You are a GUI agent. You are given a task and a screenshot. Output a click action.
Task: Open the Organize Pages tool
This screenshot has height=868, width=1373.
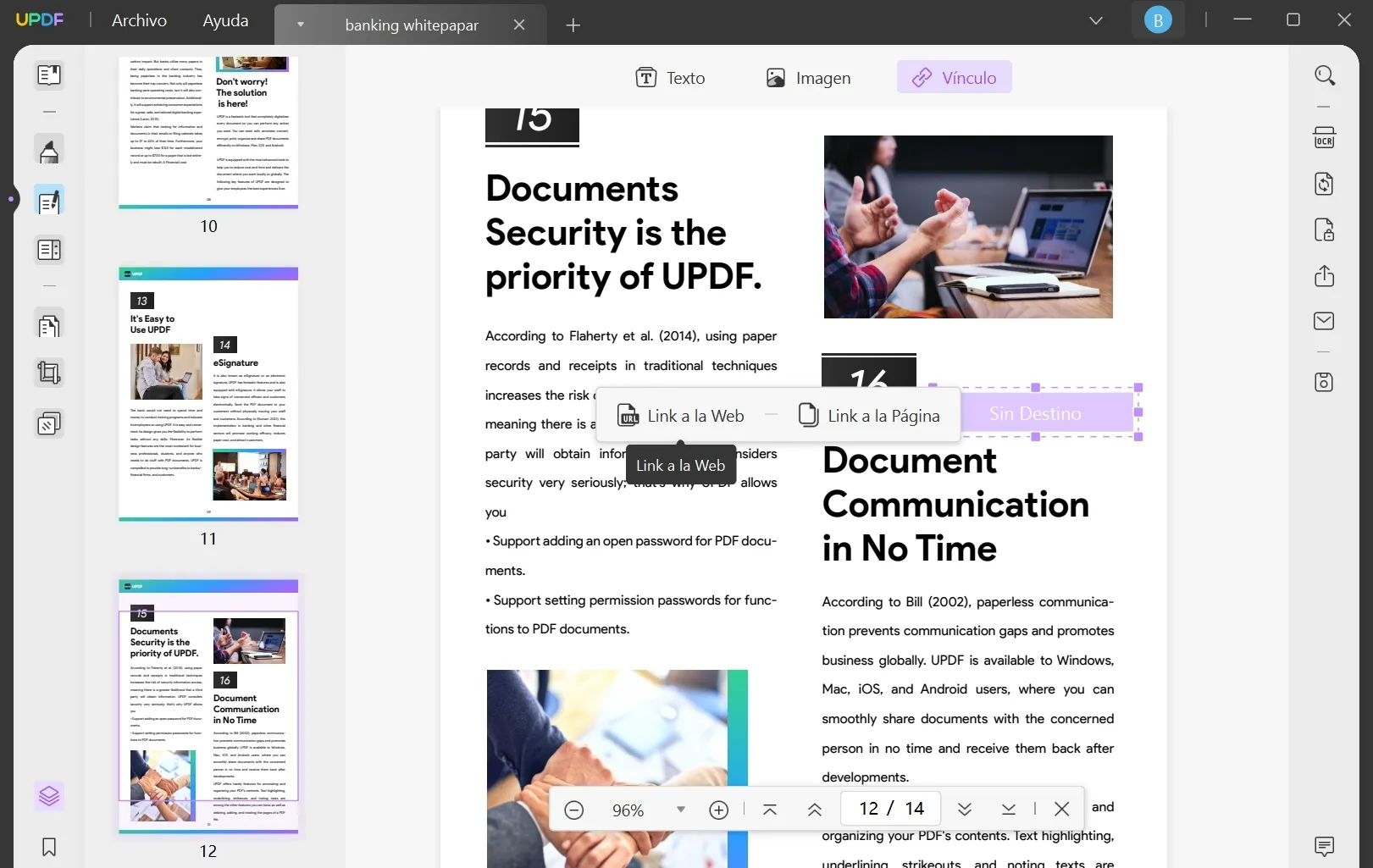(x=49, y=325)
